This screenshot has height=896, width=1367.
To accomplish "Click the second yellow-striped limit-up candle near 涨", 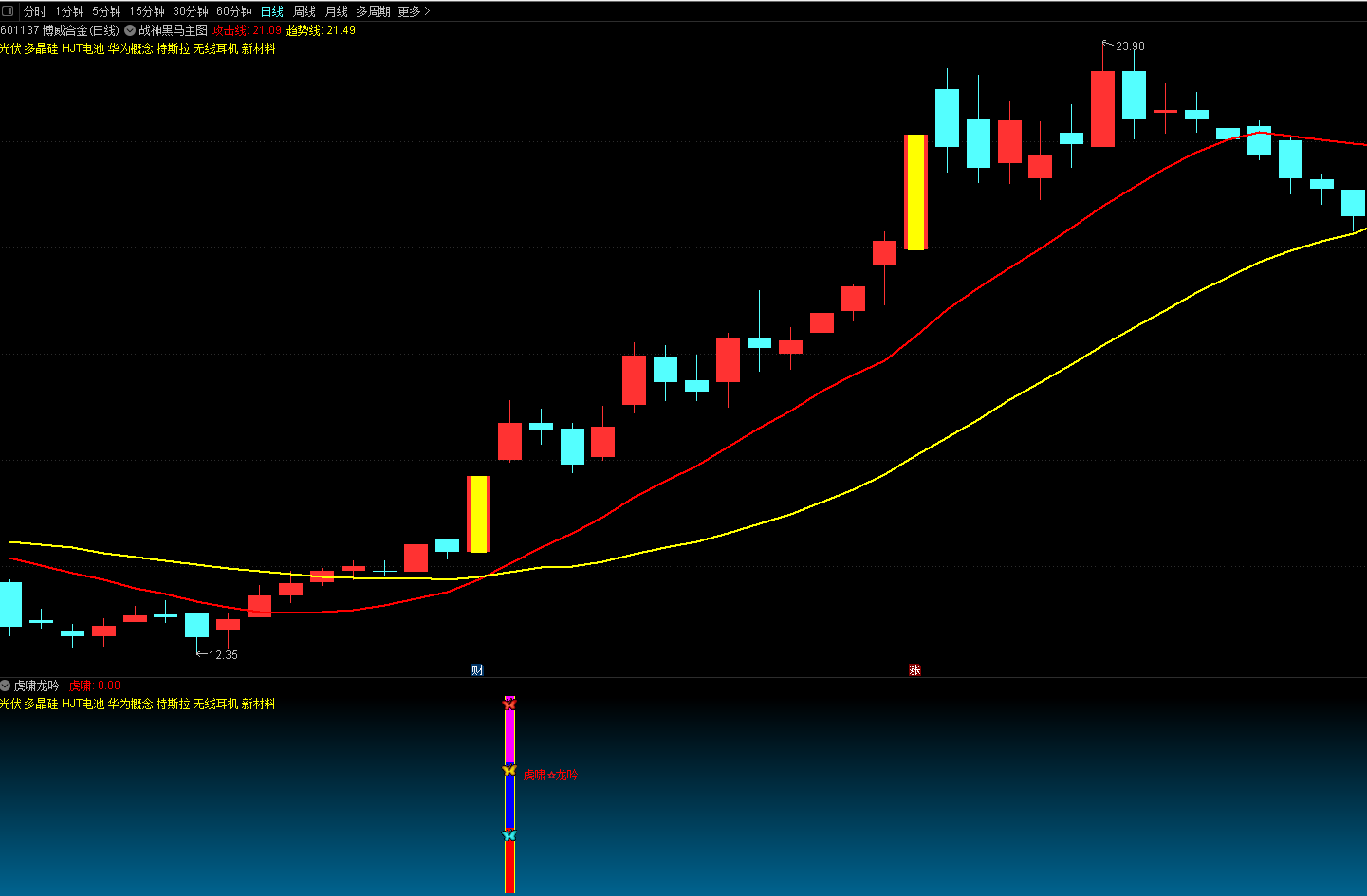I will (x=915, y=192).
